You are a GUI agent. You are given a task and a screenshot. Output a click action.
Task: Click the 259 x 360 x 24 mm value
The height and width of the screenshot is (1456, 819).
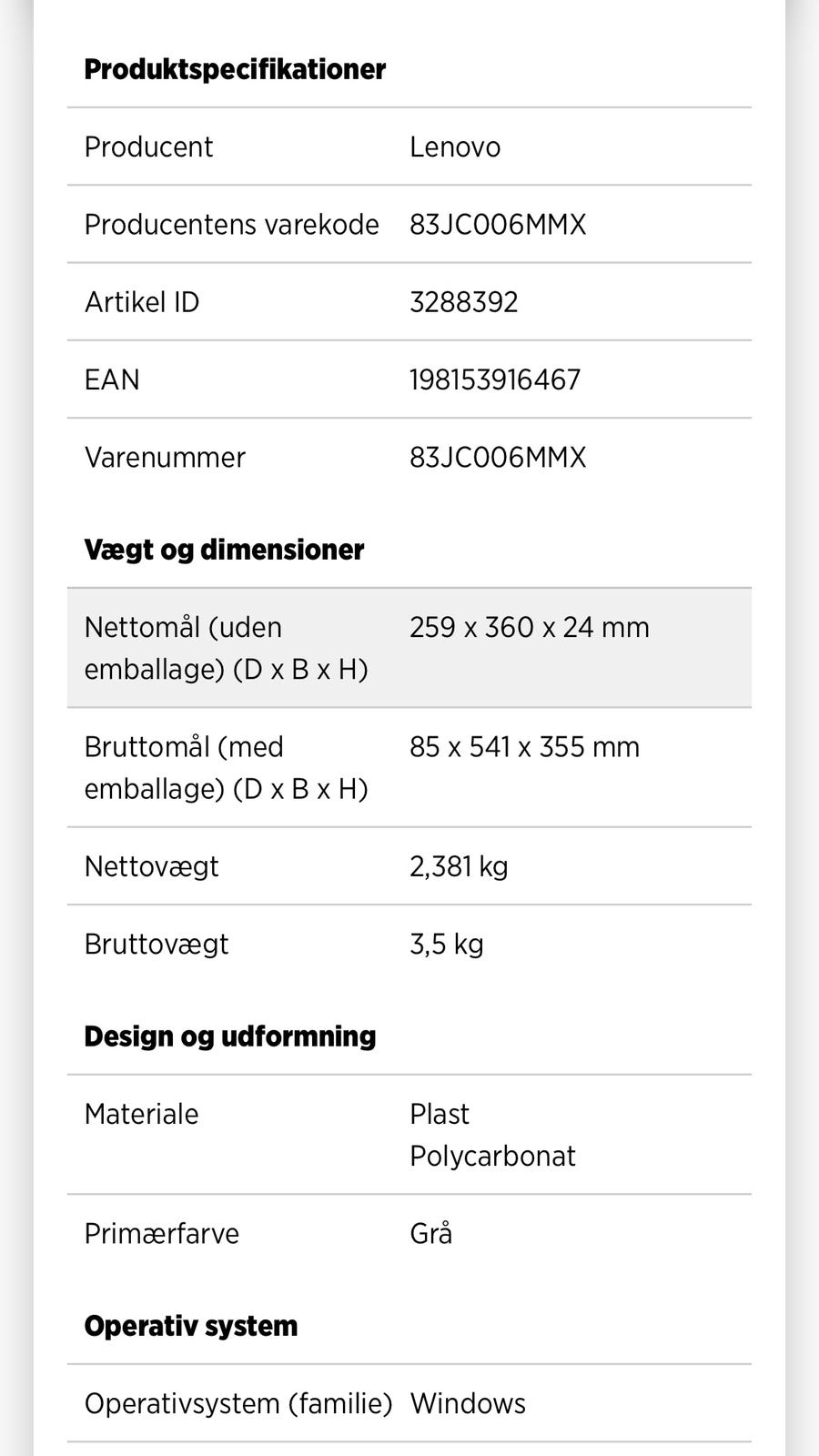529,627
